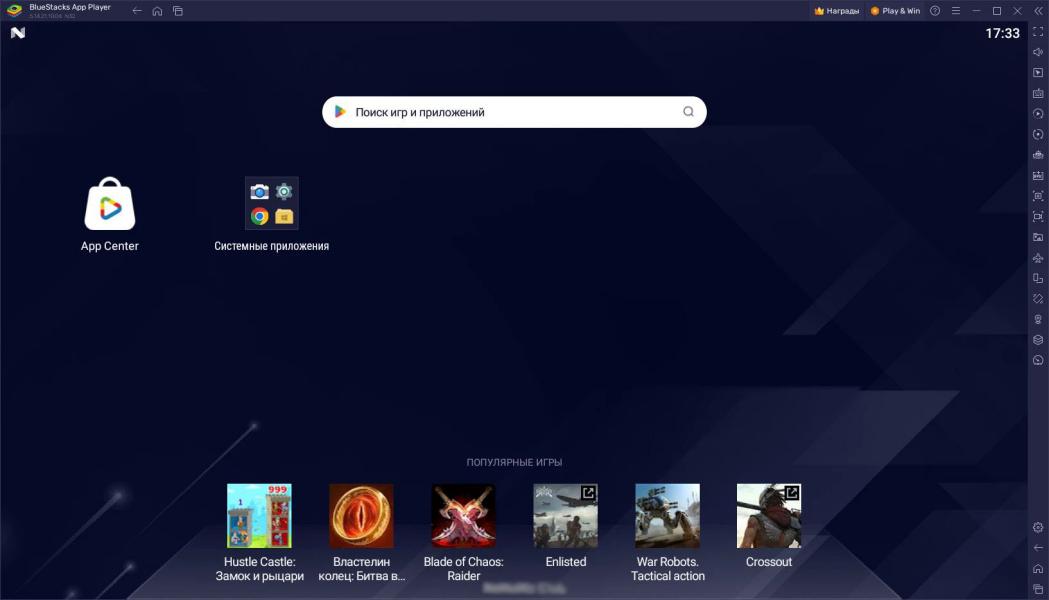Open the War Robots Tactical action game
The height and width of the screenshot is (600, 1049).
pos(667,516)
